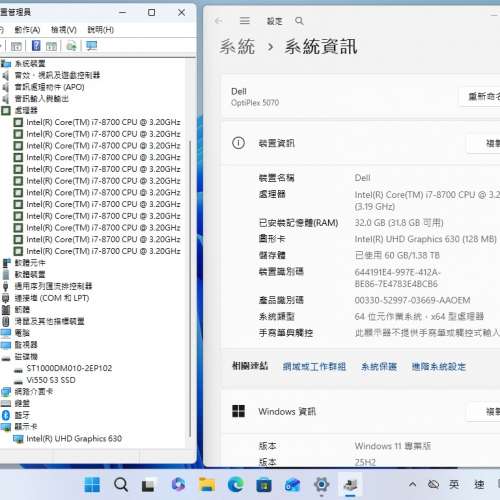The width and height of the screenshot is (500, 500).
Task: Open Microsoft Store from the taskbar
Action: point(264,485)
